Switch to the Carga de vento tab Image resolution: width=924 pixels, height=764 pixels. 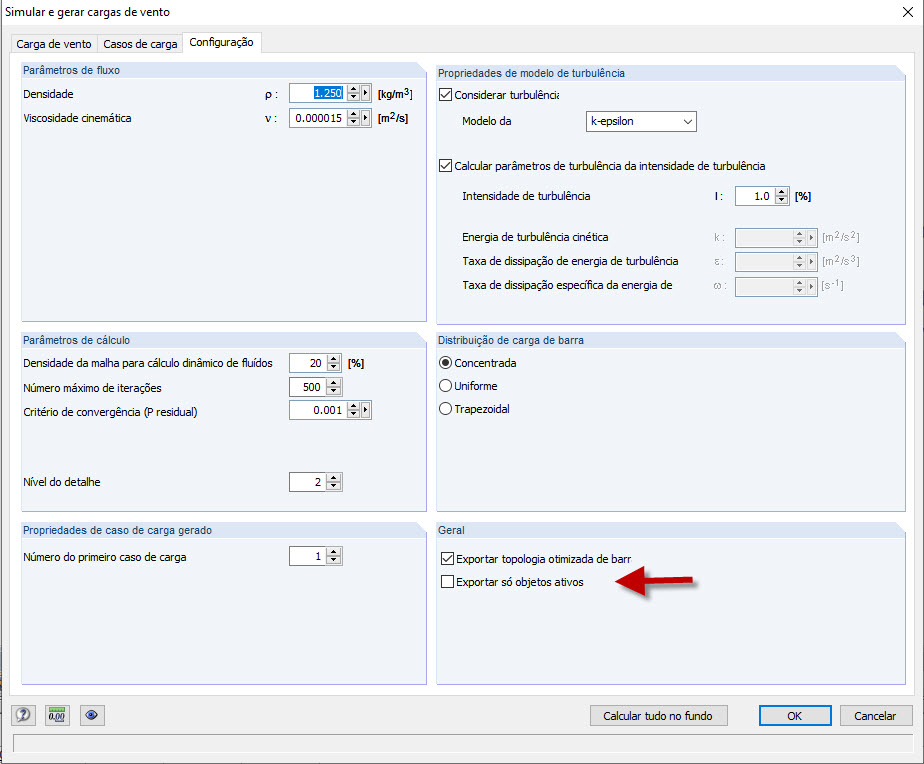click(x=54, y=44)
